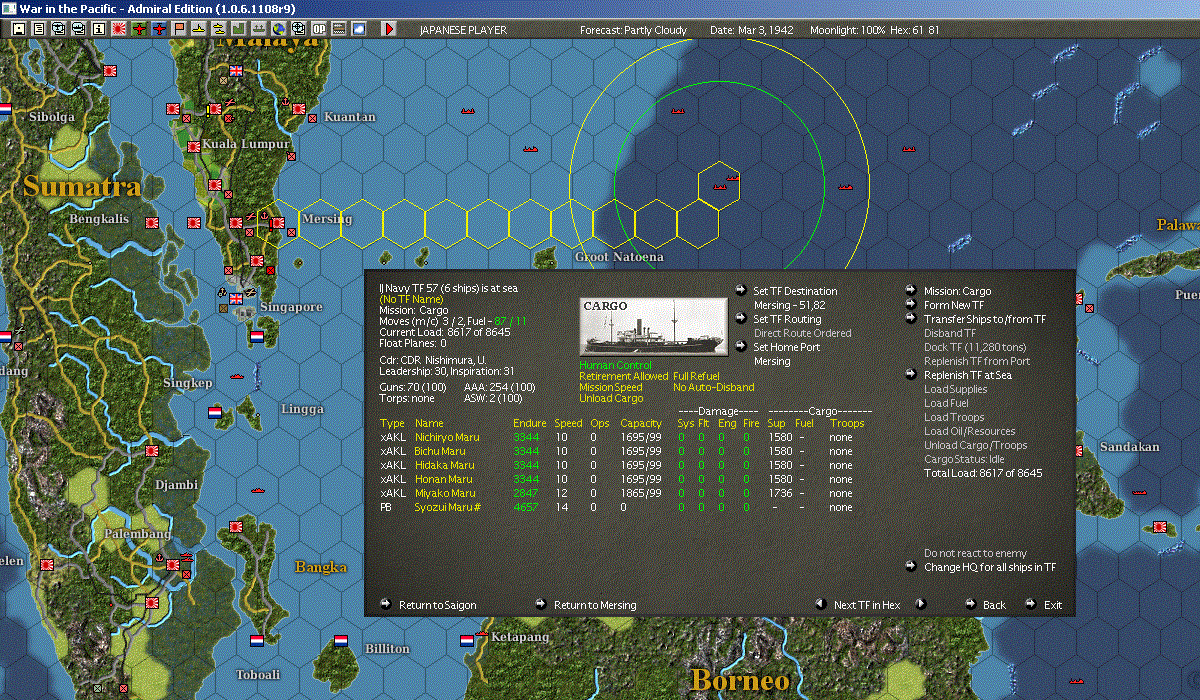
Task: Click the Set TF Destination label
Action: coord(795,291)
